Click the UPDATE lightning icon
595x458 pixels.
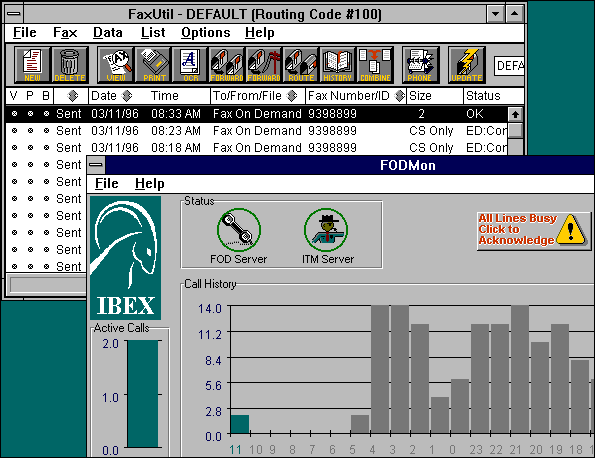point(467,65)
